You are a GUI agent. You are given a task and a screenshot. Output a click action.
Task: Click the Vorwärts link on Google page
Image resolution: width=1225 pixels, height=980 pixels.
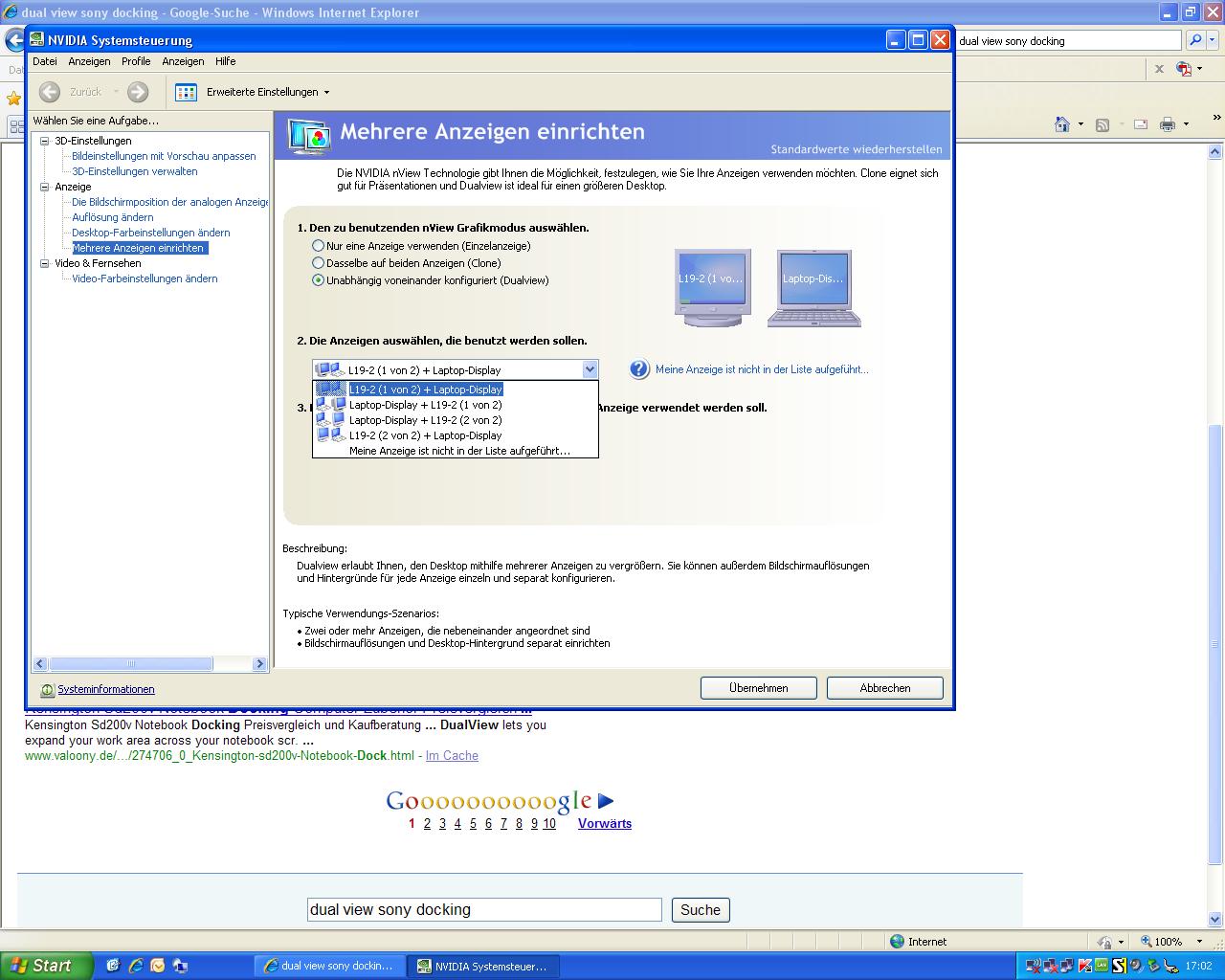click(605, 823)
